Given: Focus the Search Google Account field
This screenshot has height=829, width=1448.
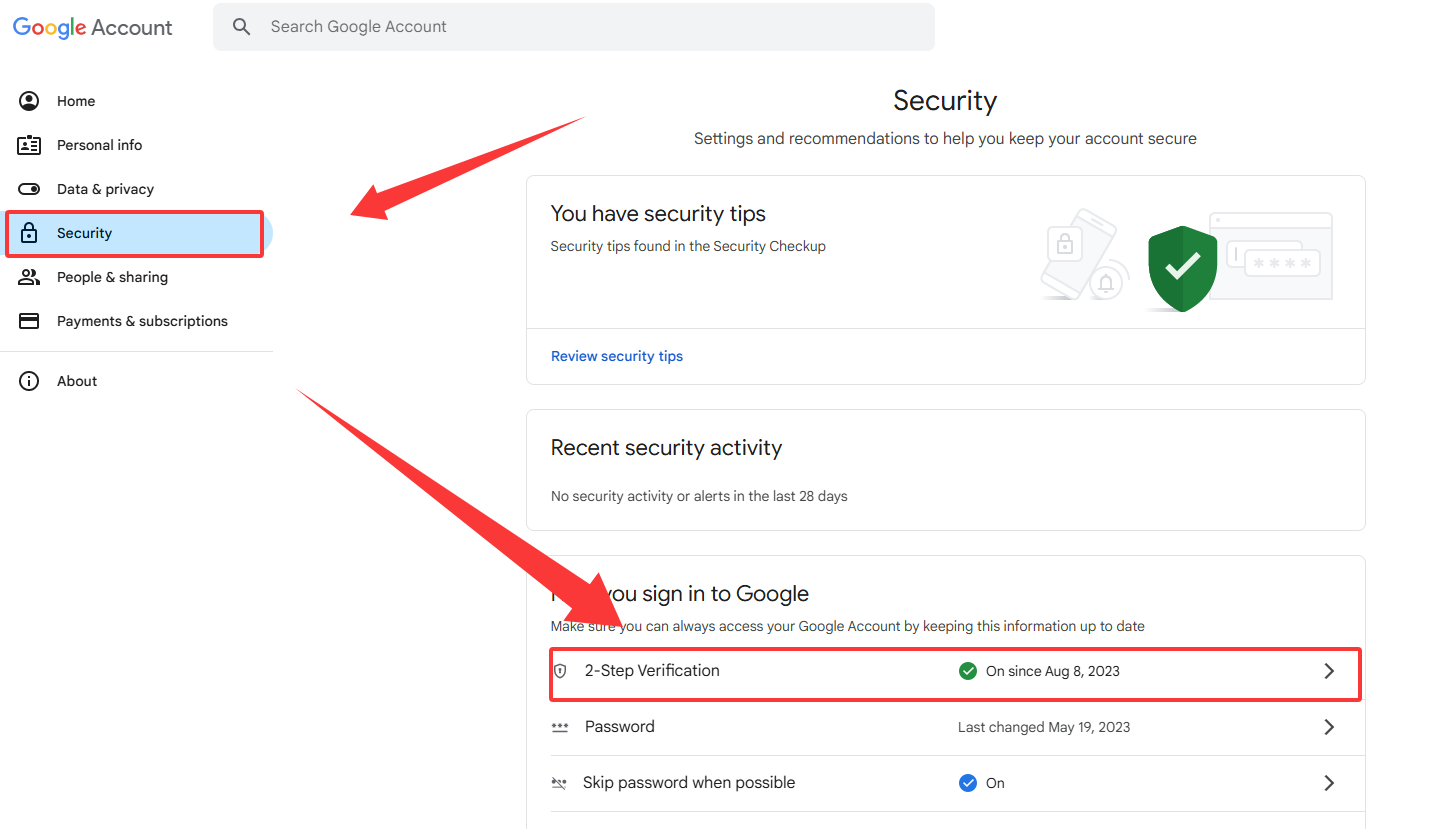Looking at the screenshot, I should click(x=574, y=27).
